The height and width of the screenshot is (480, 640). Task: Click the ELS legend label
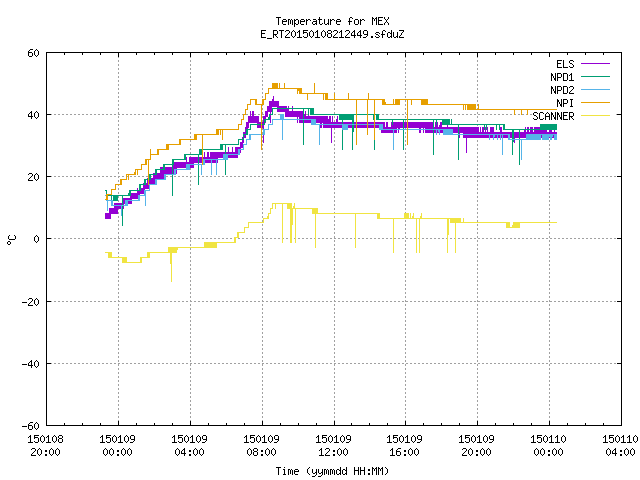(565, 64)
